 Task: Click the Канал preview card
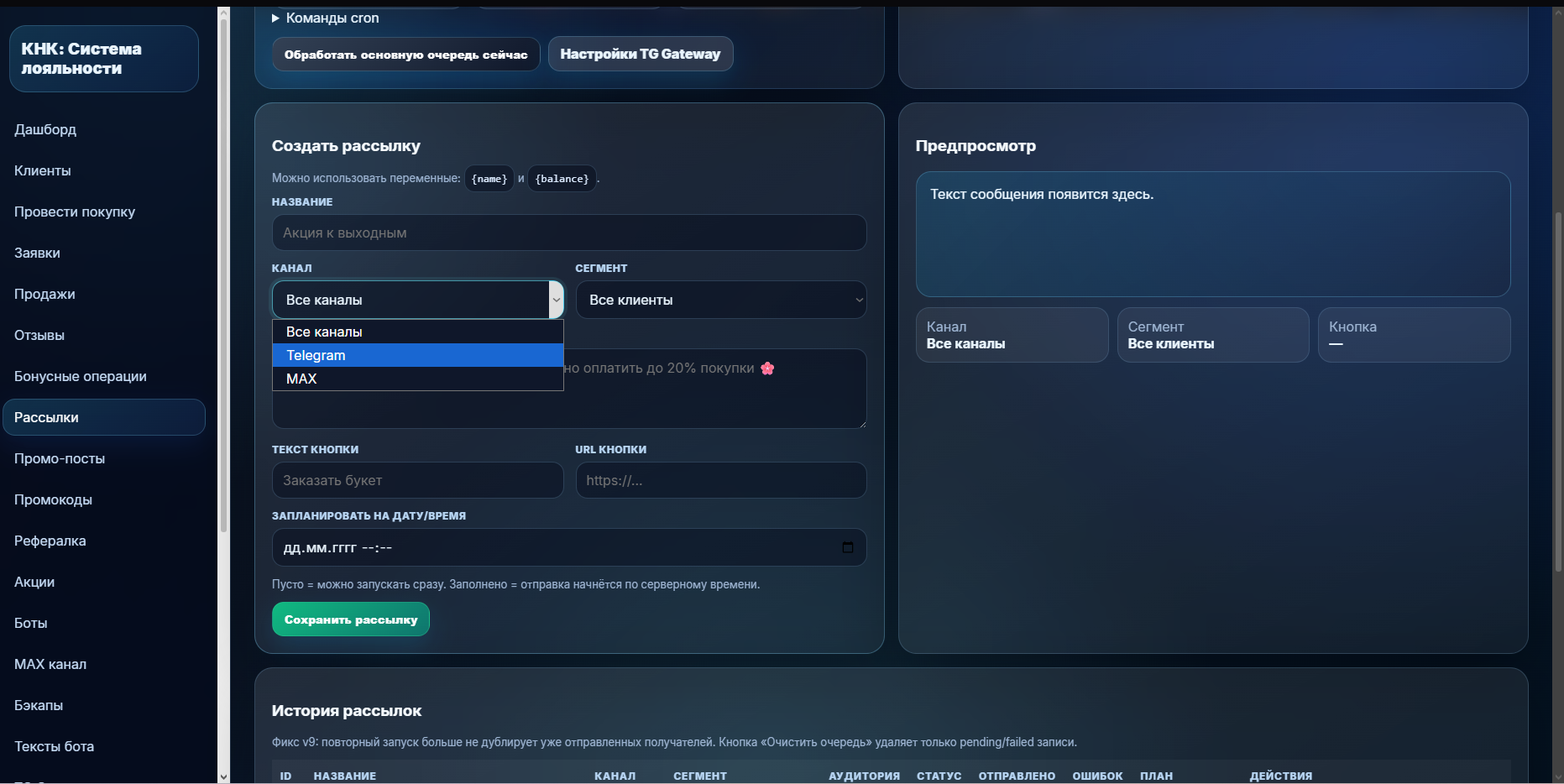(x=1012, y=335)
